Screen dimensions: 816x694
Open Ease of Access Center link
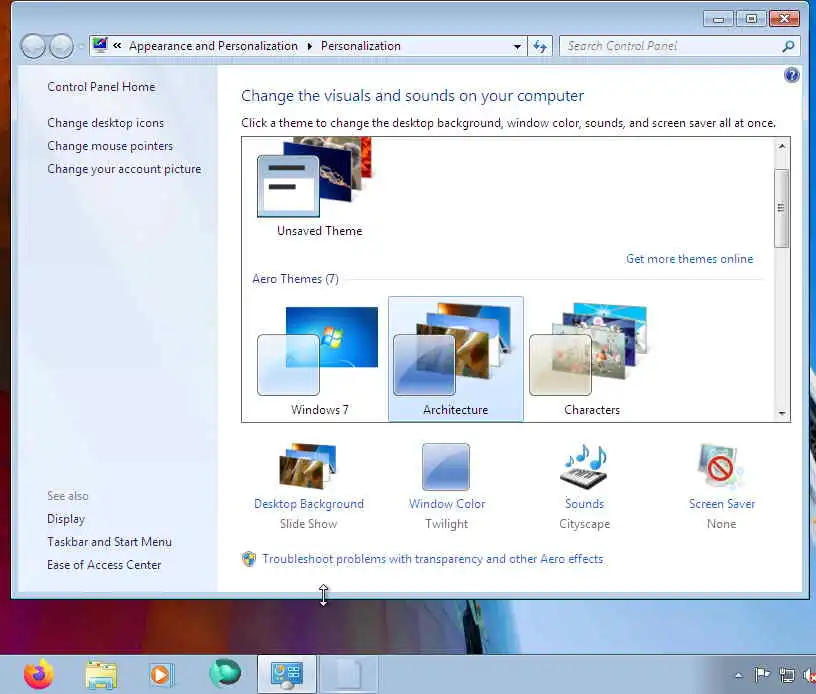click(104, 565)
